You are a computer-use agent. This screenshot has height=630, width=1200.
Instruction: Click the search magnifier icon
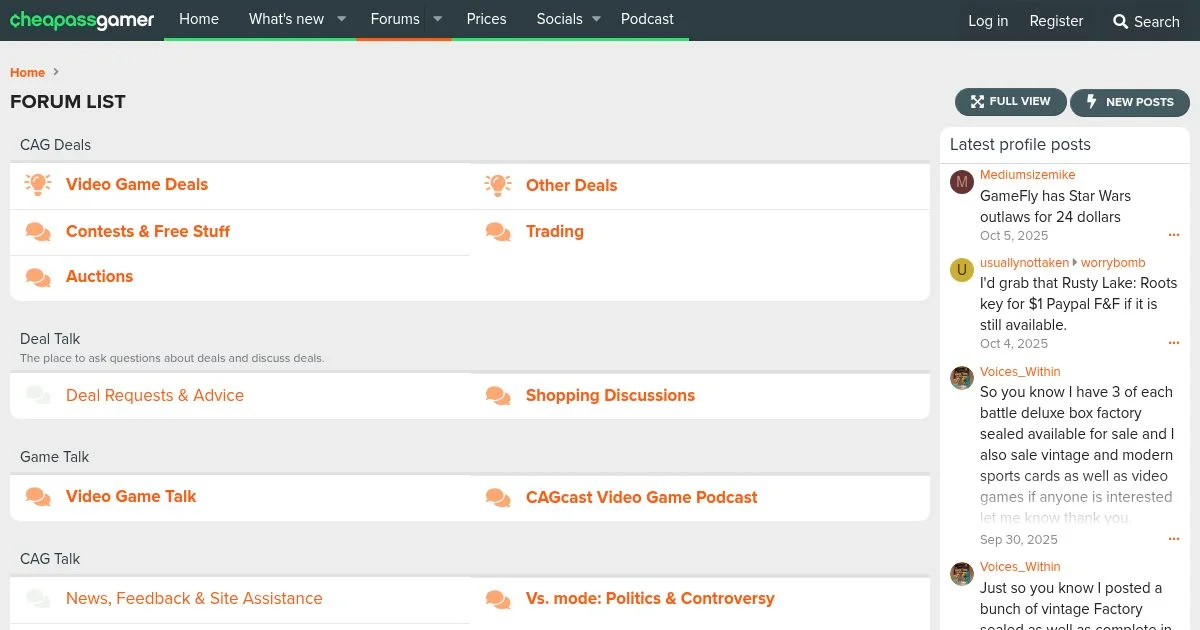(1120, 21)
